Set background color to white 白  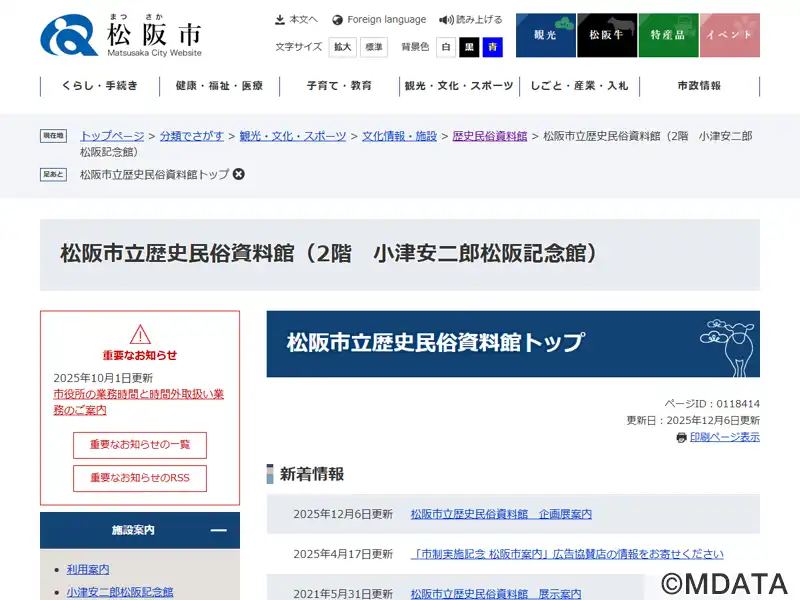446,47
